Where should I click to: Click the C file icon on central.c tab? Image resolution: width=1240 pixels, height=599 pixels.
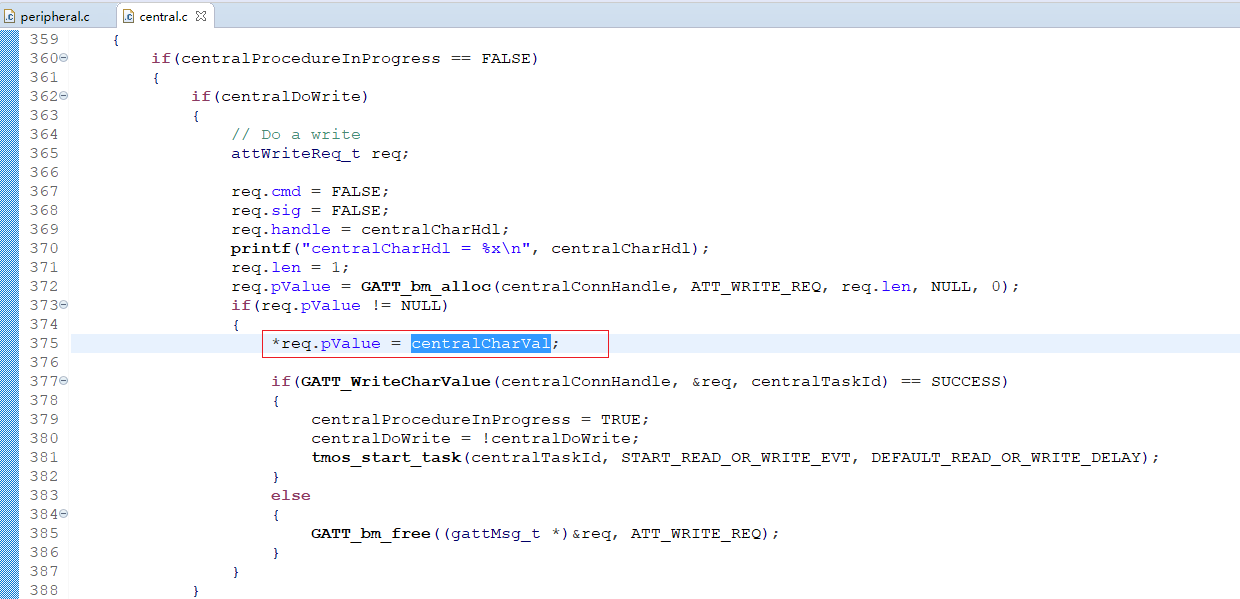pyautogui.click(x=129, y=16)
